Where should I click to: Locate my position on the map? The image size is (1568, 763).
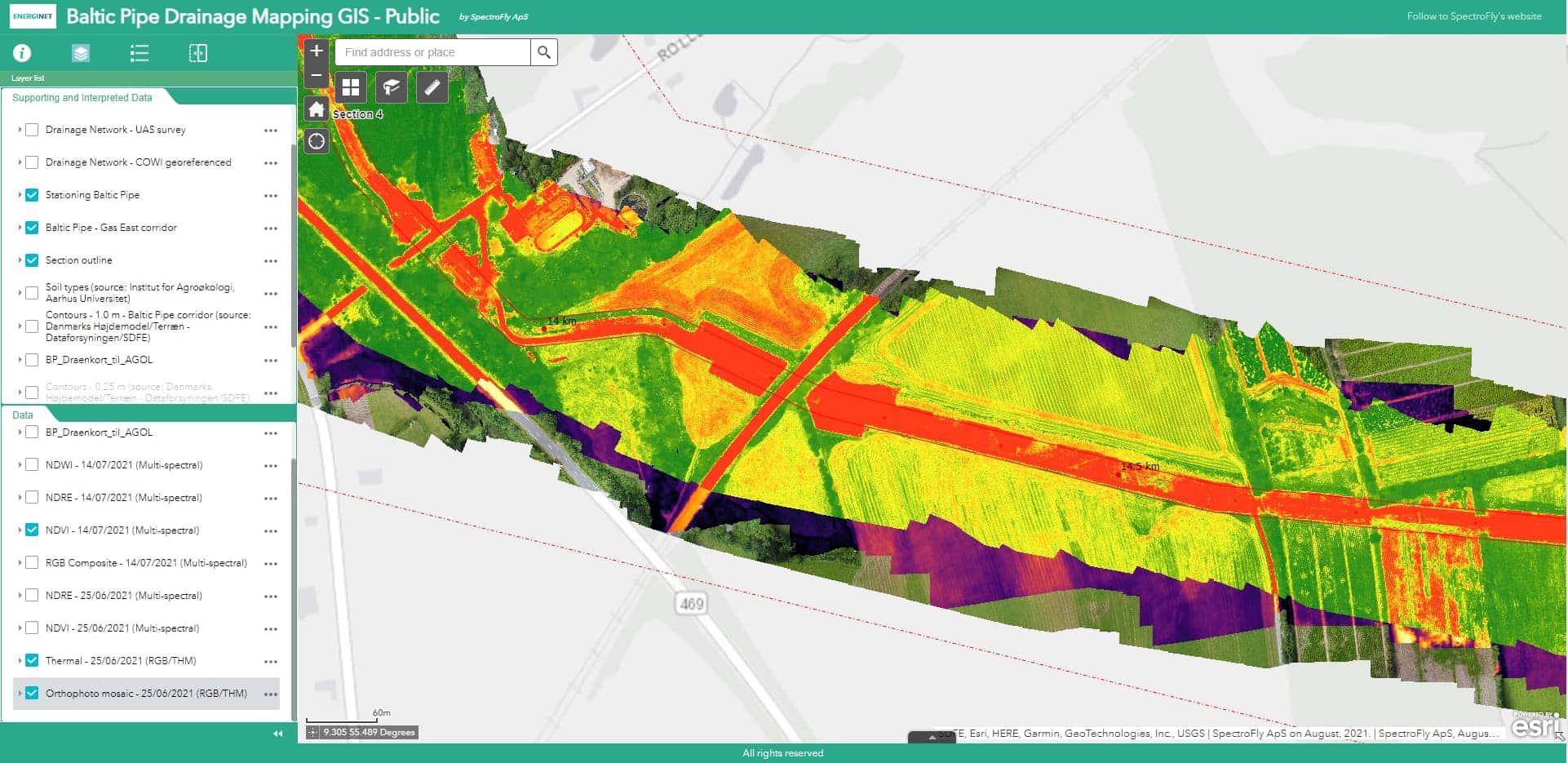(x=317, y=142)
